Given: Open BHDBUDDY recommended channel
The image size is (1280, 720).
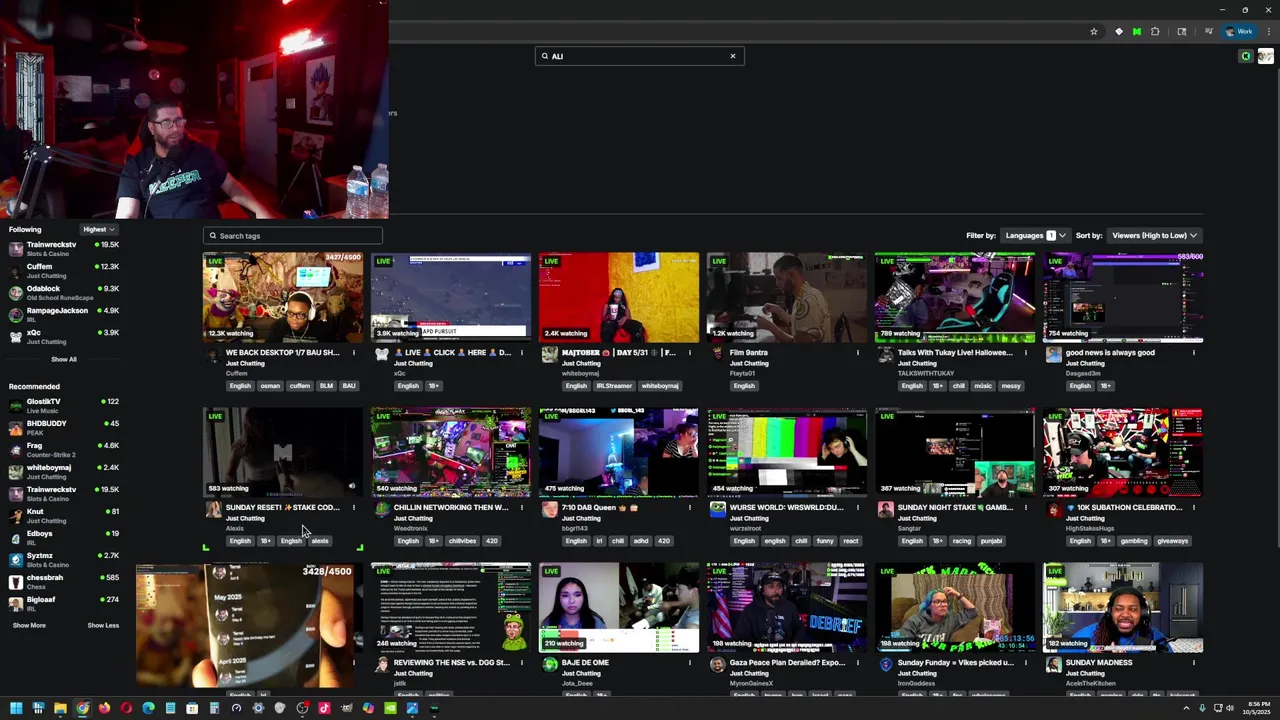Looking at the screenshot, I should point(64,427).
